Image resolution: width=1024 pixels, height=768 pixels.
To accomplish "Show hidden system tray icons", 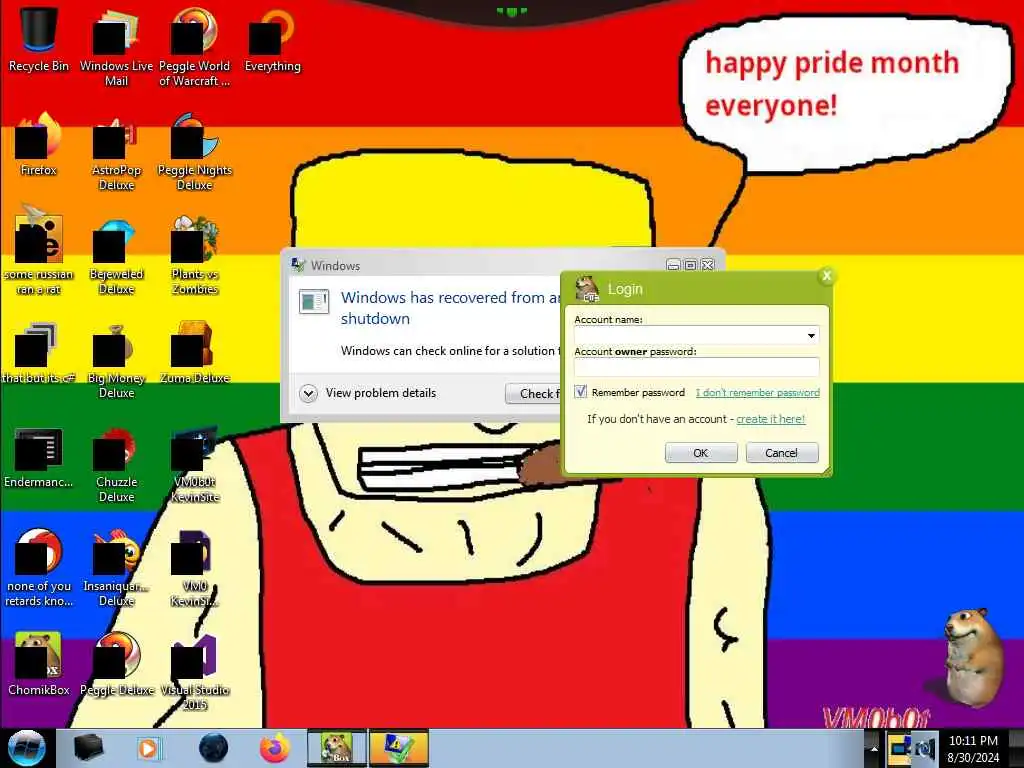I will click(x=873, y=748).
